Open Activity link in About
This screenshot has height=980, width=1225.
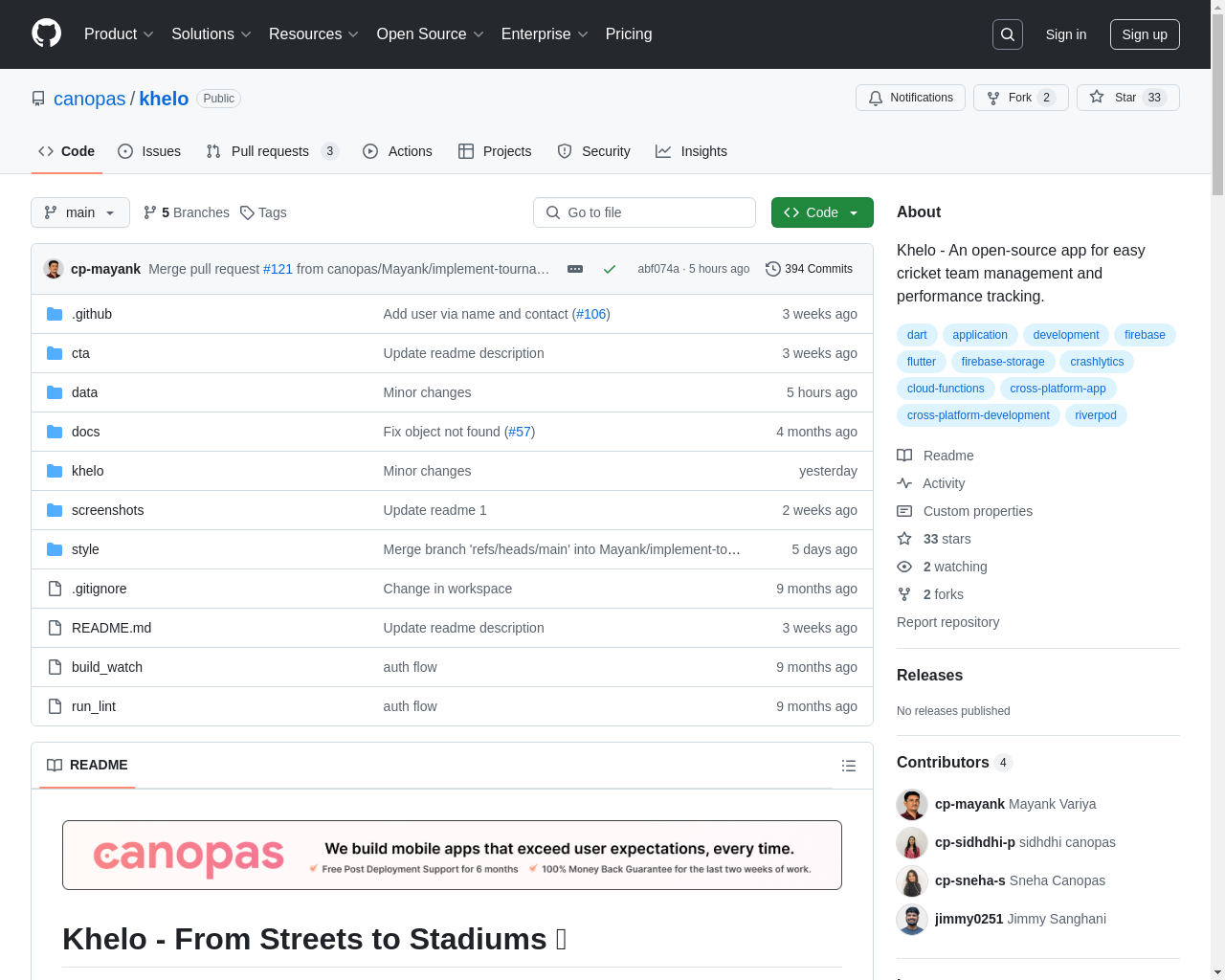pyautogui.click(x=931, y=483)
